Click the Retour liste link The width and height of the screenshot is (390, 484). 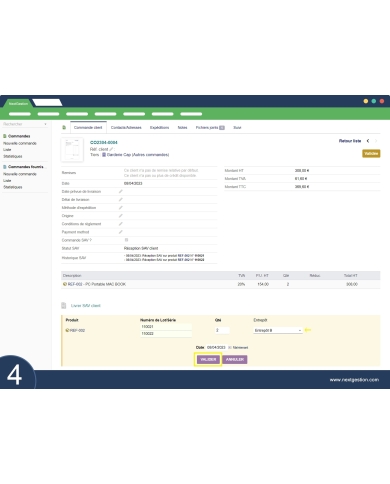coord(350,141)
